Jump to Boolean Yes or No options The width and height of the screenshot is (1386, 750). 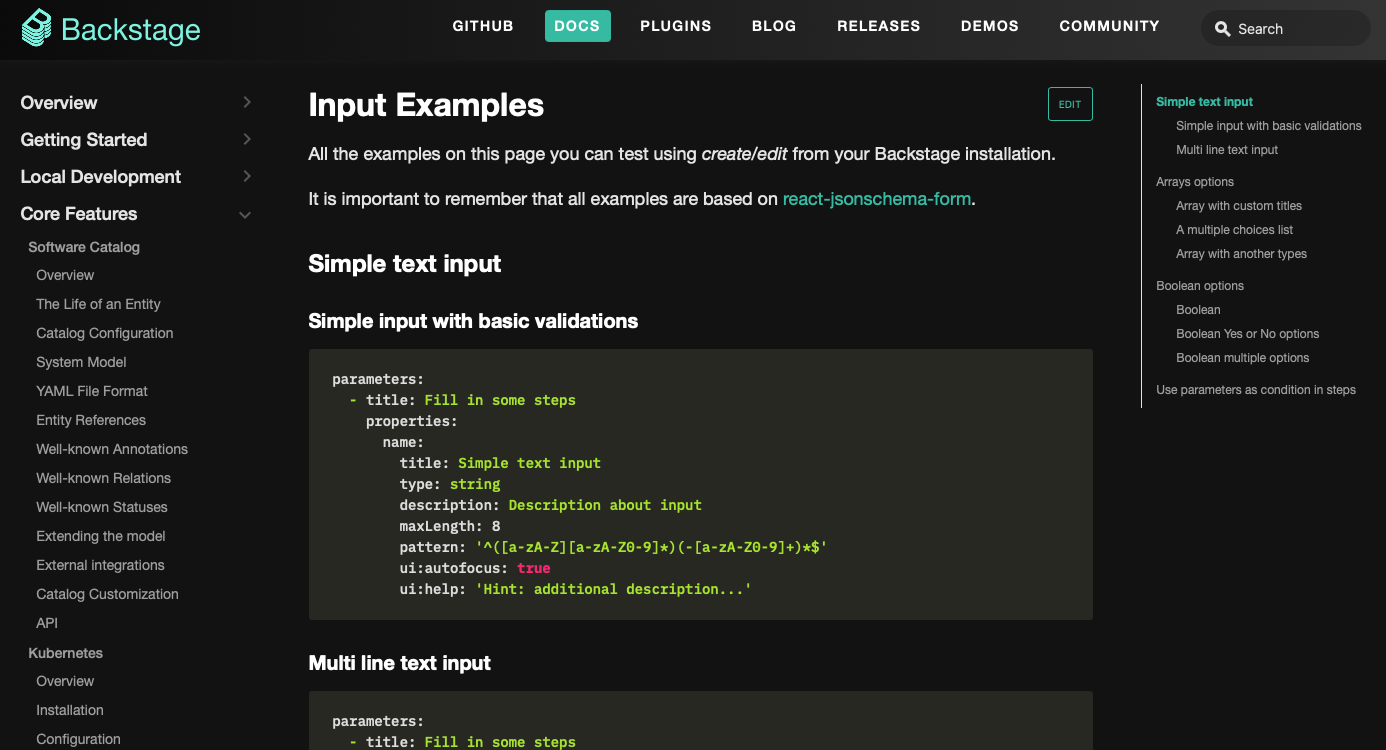click(x=1248, y=334)
